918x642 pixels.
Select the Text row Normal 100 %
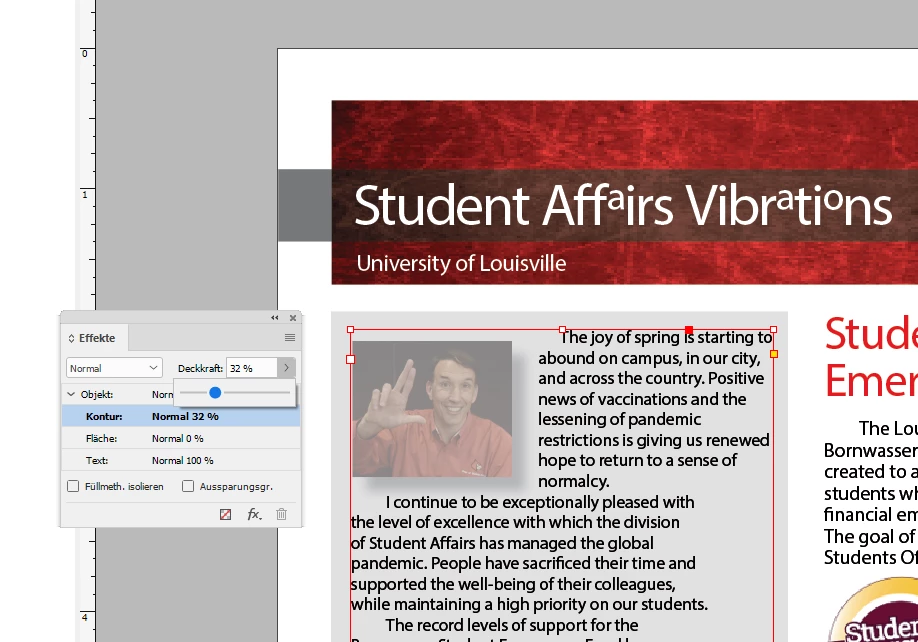(x=181, y=461)
